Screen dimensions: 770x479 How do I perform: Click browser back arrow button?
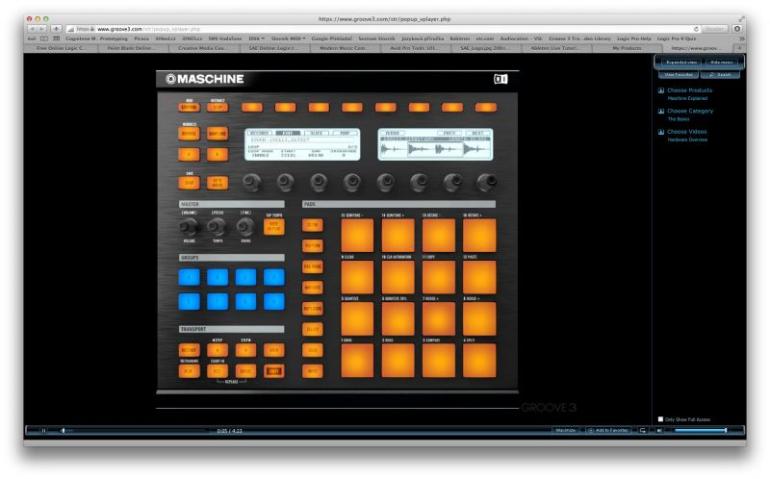click(32, 29)
